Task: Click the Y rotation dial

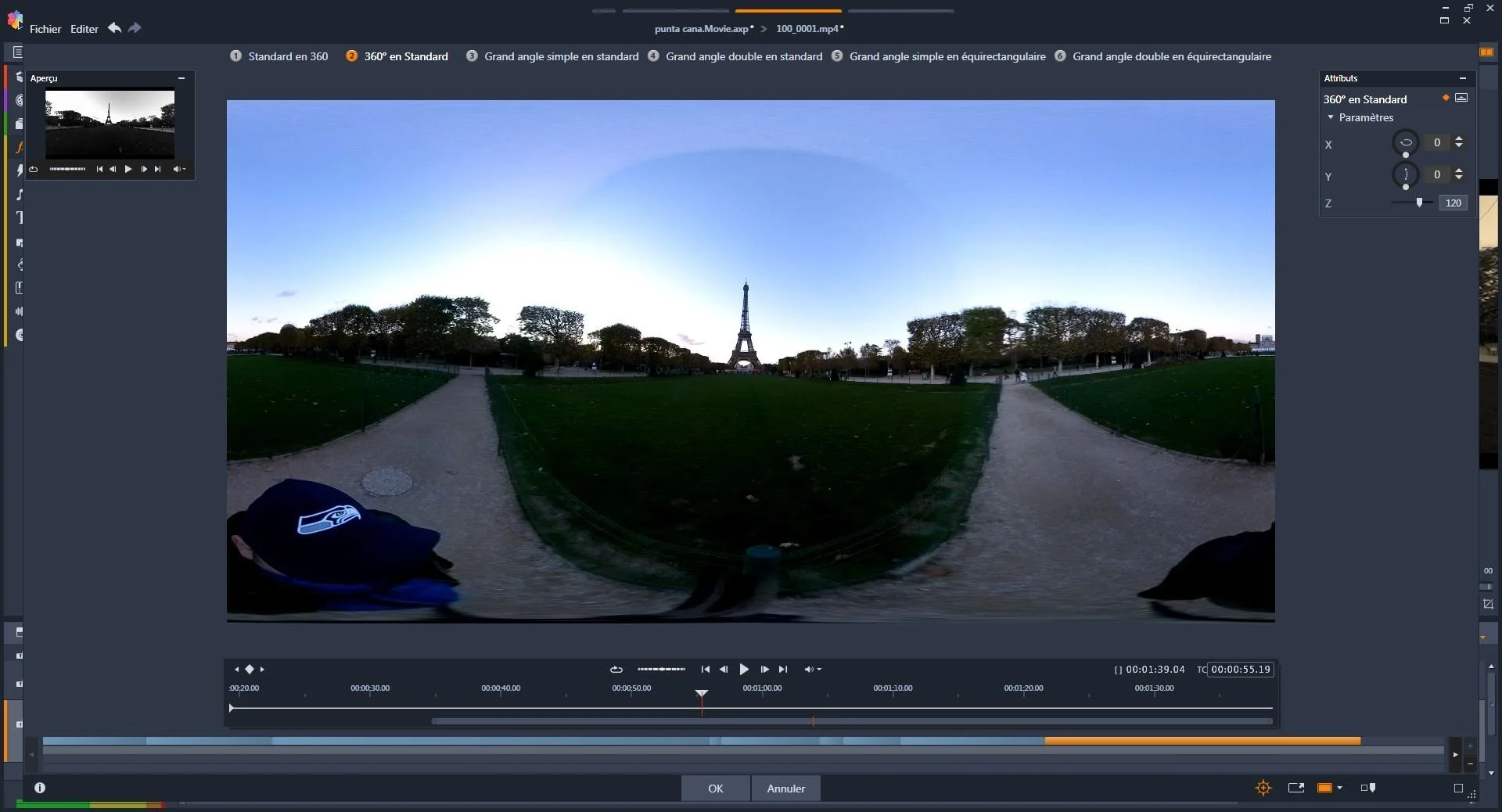Action: click(x=1406, y=174)
